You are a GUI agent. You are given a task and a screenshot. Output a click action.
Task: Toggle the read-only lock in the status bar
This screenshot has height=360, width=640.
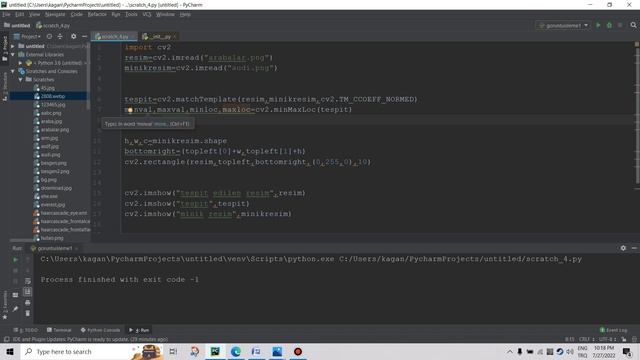click(x=624, y=339)
